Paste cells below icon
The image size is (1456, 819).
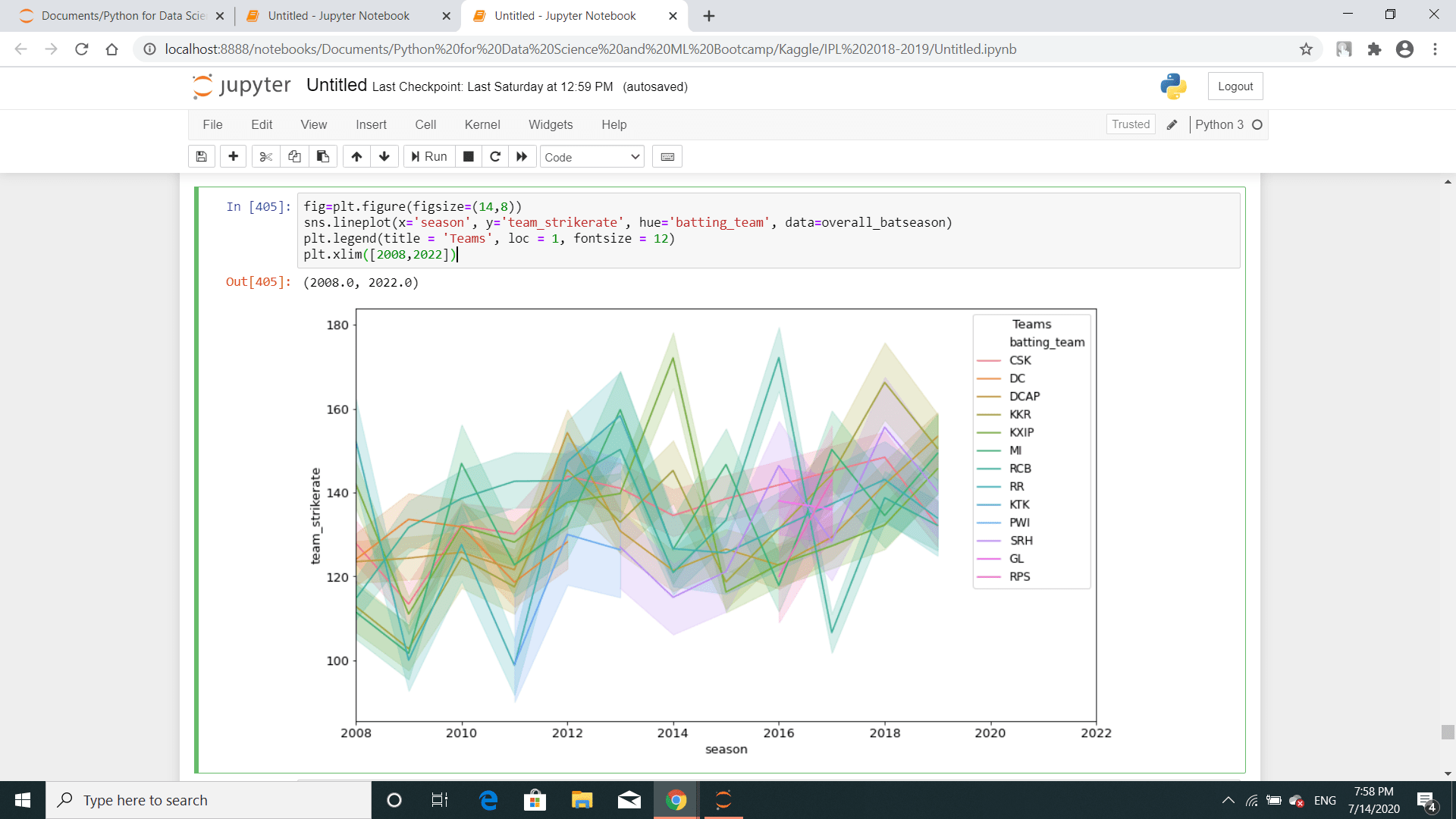(323, 157)
